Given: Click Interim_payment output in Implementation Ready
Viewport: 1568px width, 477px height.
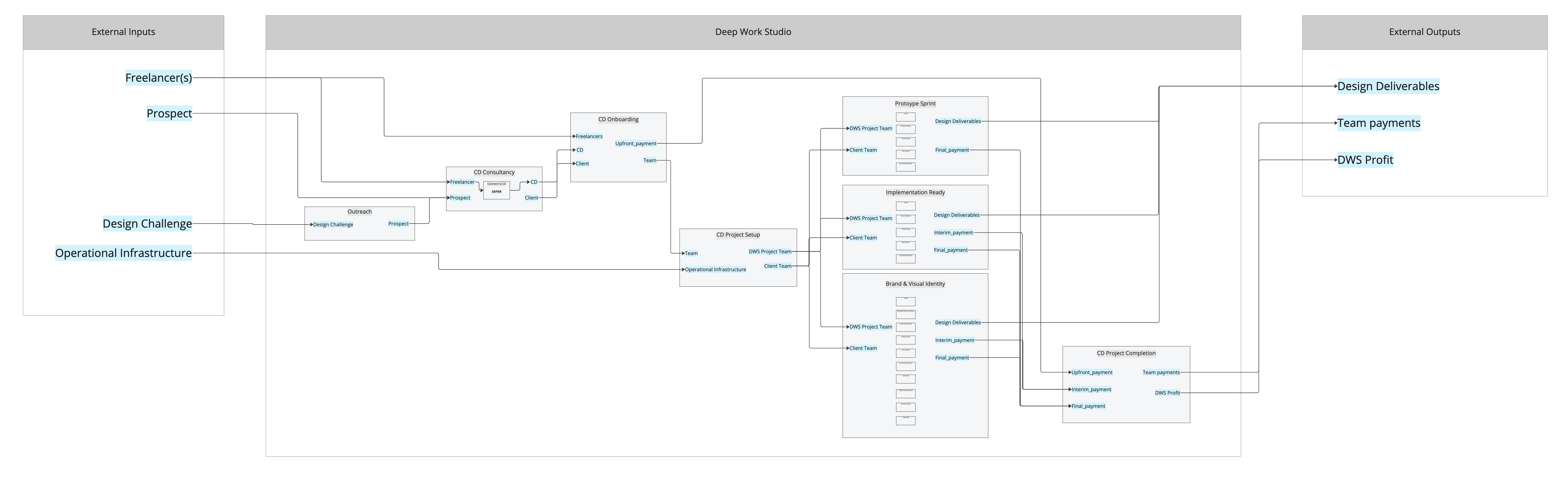Looking at the screenshot, I should click(953, 232).
